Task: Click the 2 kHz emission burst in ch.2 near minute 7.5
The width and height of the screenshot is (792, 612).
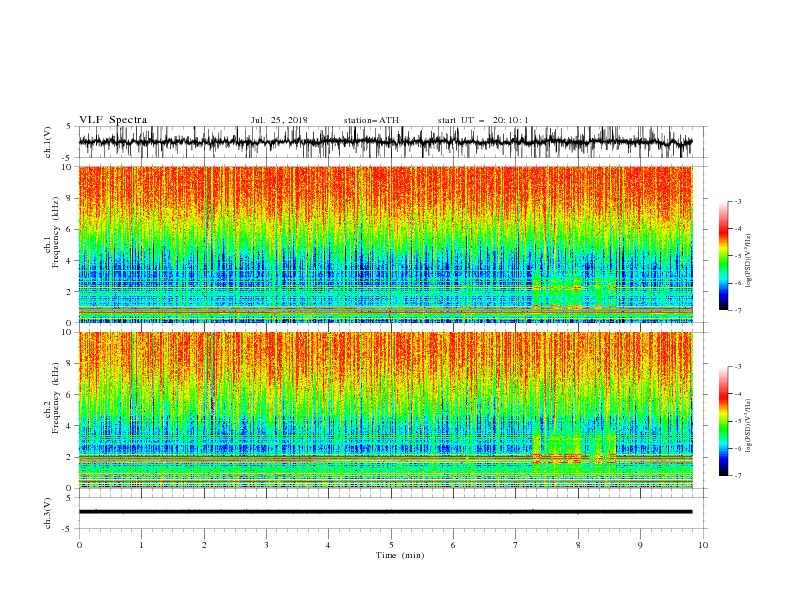Action: [x=558, y=458]
